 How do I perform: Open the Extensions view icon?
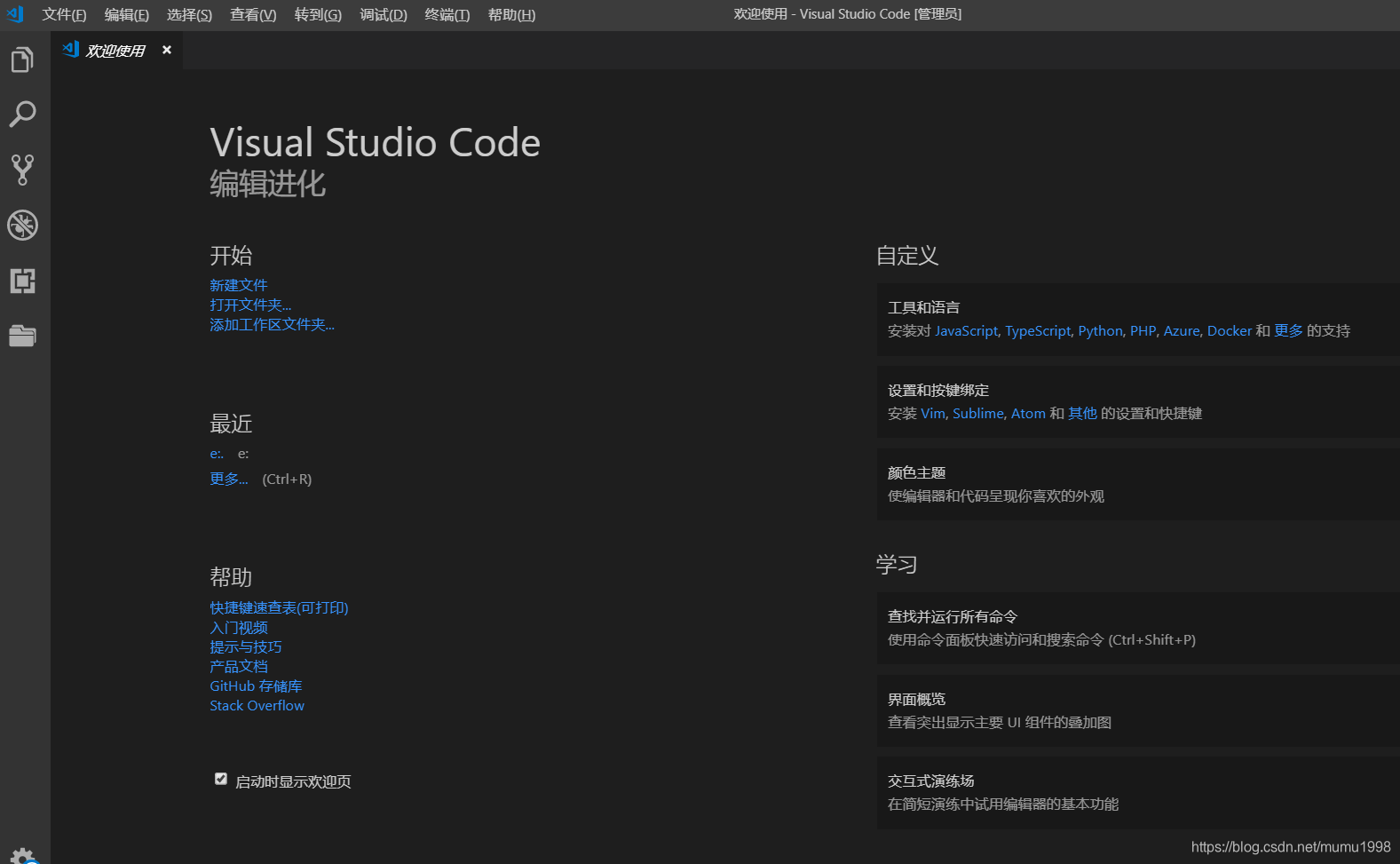[x=22, y=281]
